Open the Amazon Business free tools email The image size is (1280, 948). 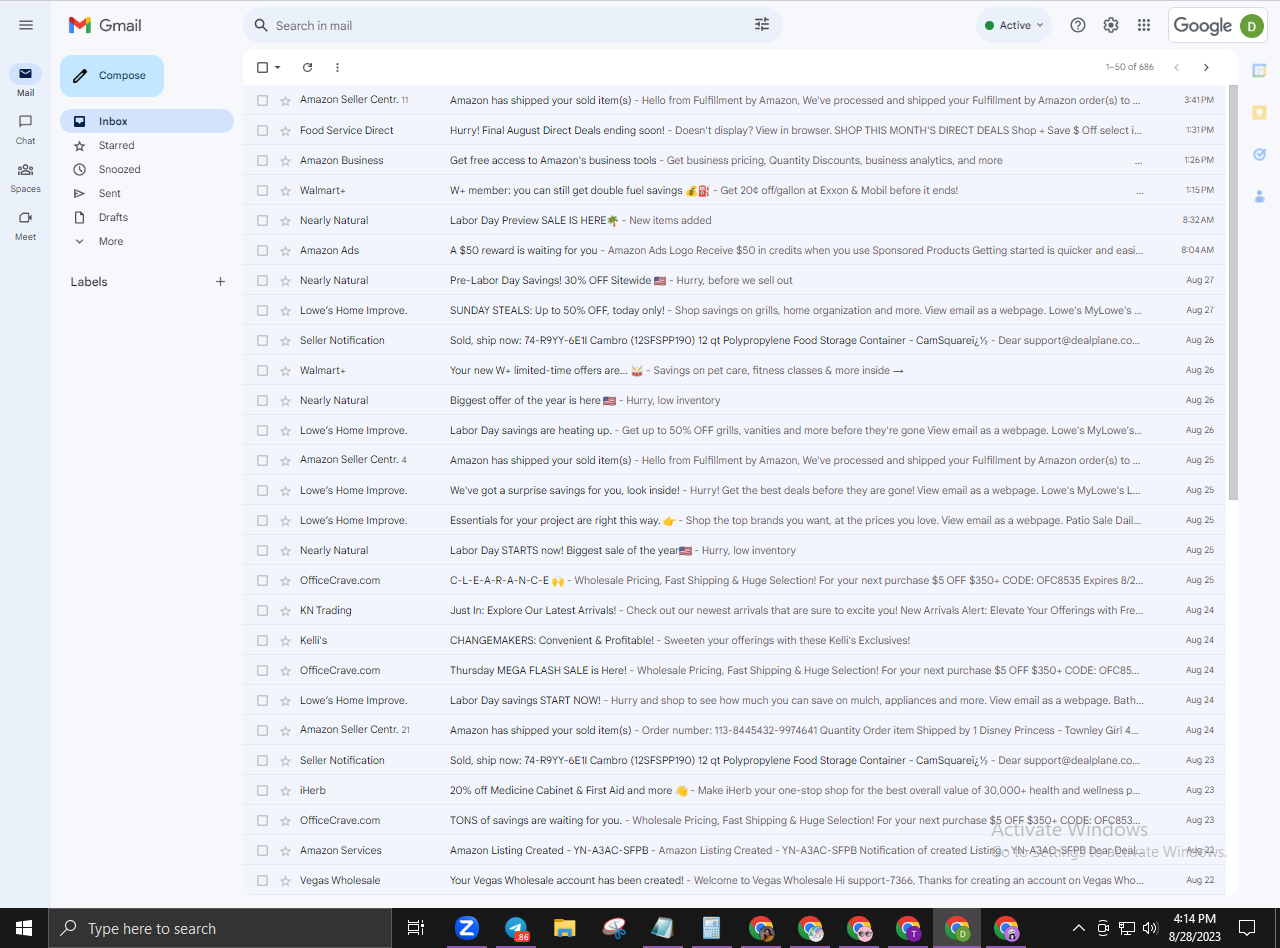(x=735, y=160)
